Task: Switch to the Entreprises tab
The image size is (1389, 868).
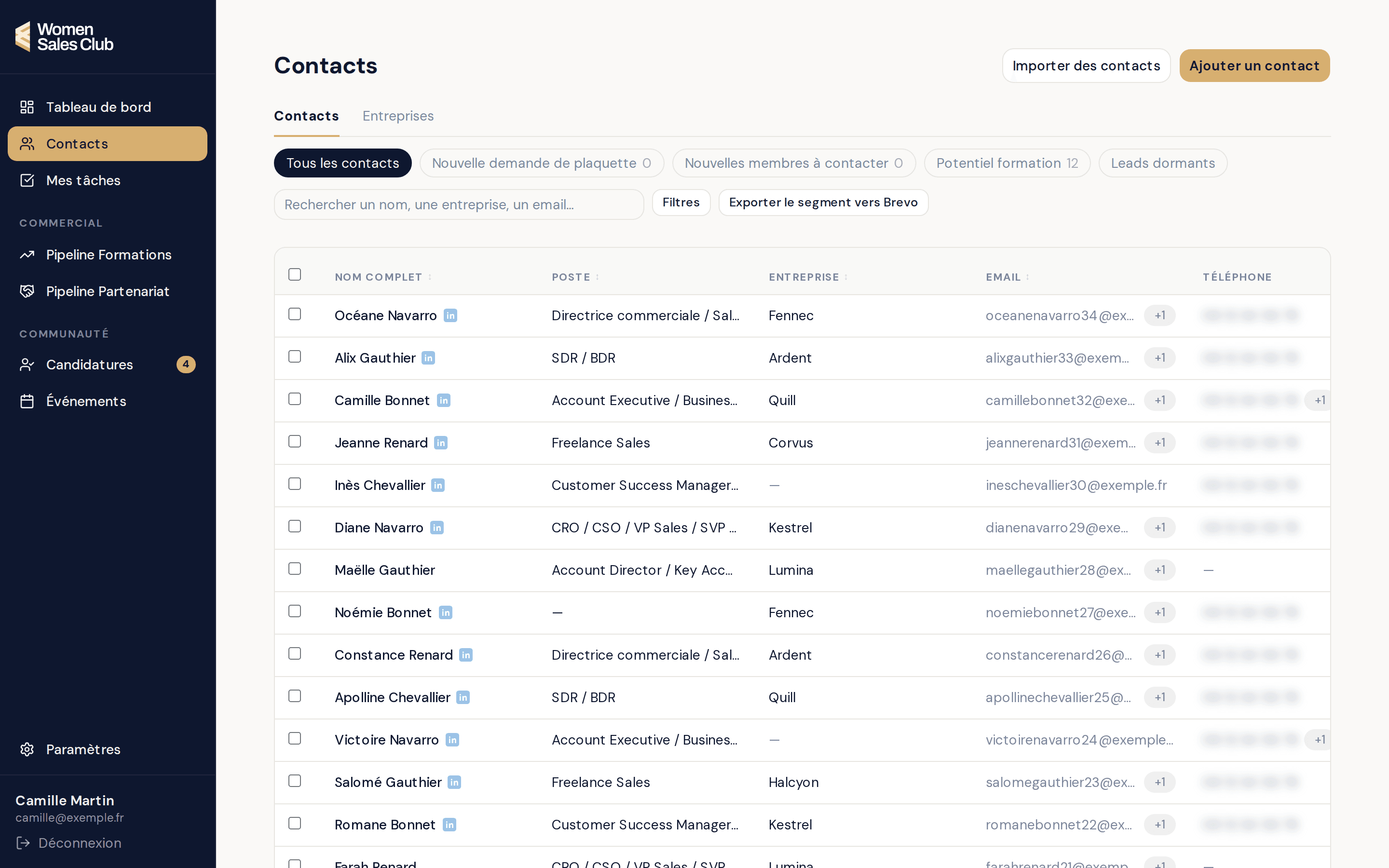Action: [398, 116]
